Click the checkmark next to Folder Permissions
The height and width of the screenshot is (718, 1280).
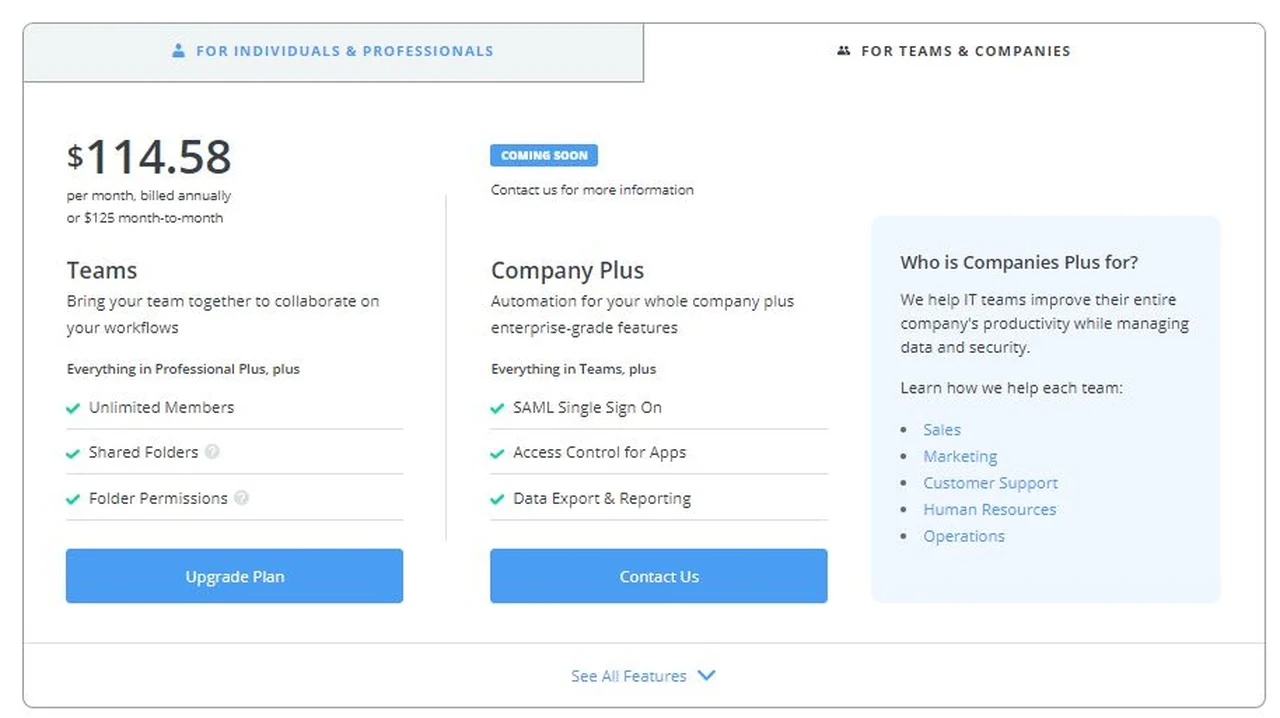[73, 498]
